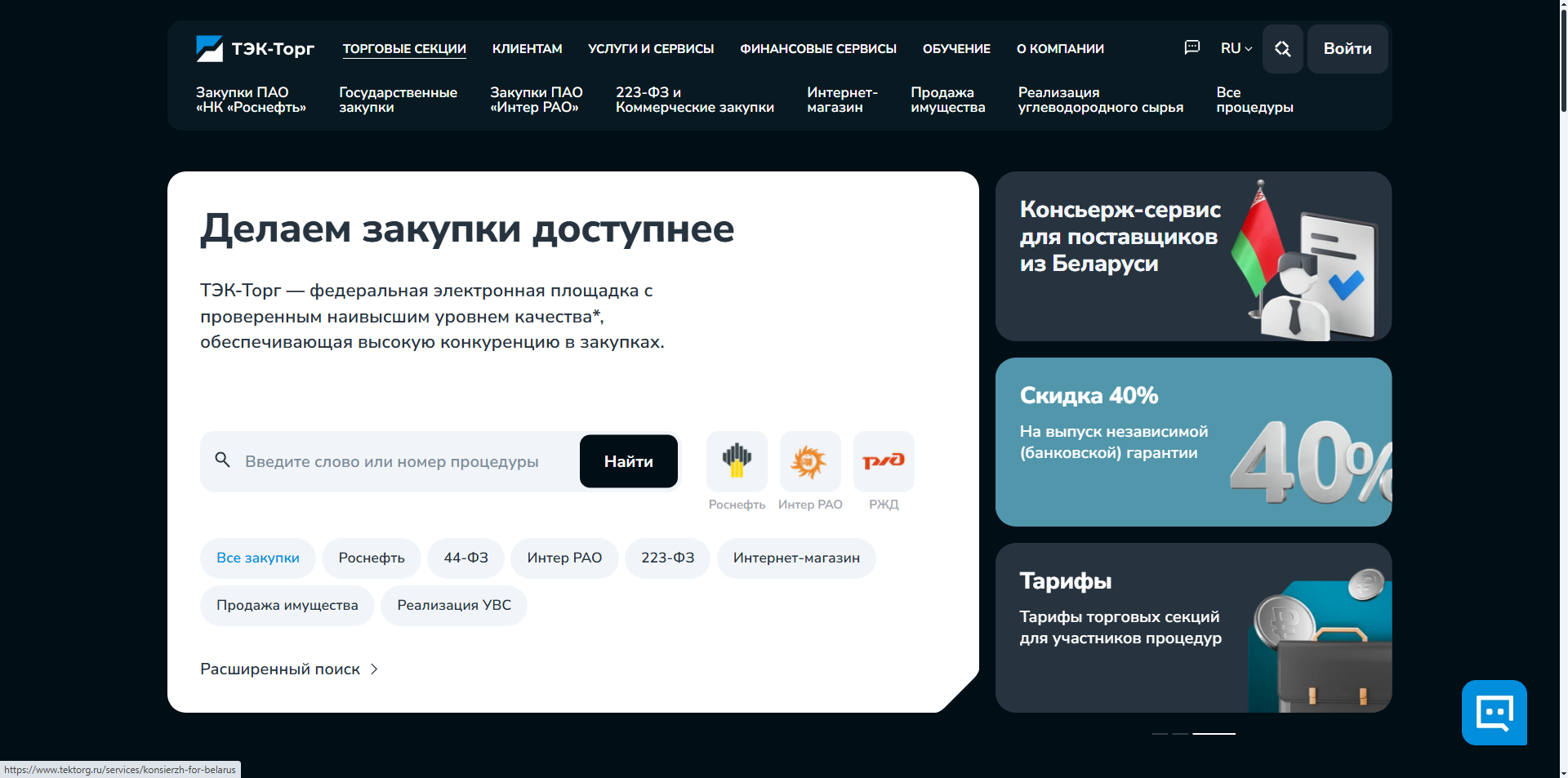Screen dimensions: 1568x778
Task: Open Интернет-магазин submenu link
Action: (842, 100)
